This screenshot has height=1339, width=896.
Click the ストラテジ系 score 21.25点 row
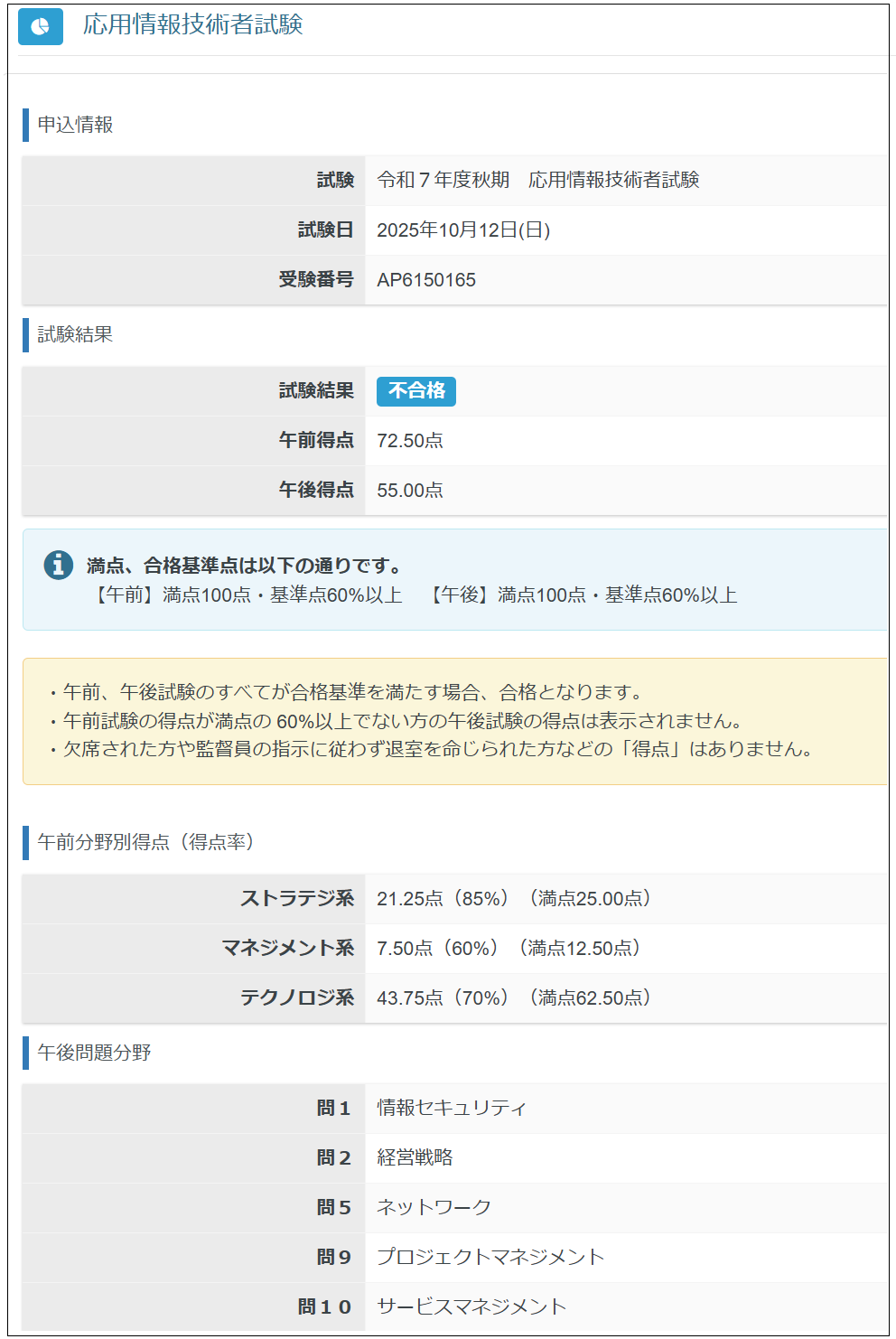click(513, 899)
